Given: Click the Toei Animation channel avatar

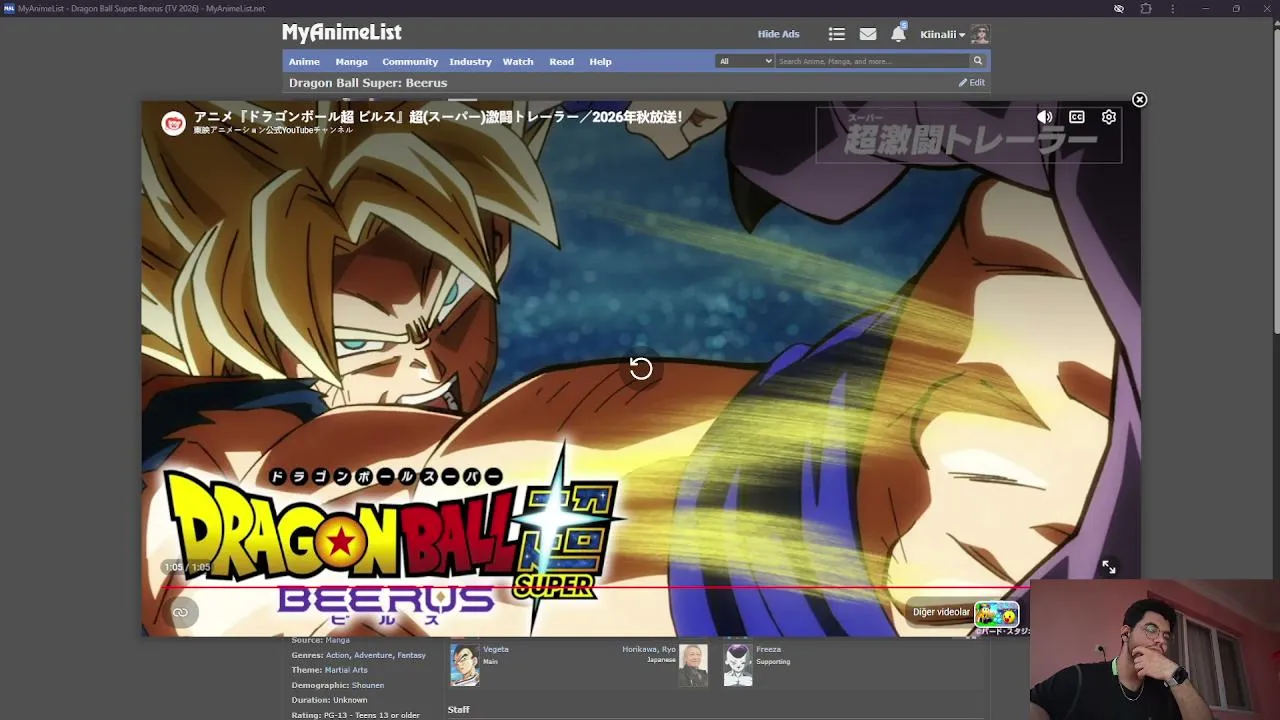Looking at the screenshot, I should (174, 124).
